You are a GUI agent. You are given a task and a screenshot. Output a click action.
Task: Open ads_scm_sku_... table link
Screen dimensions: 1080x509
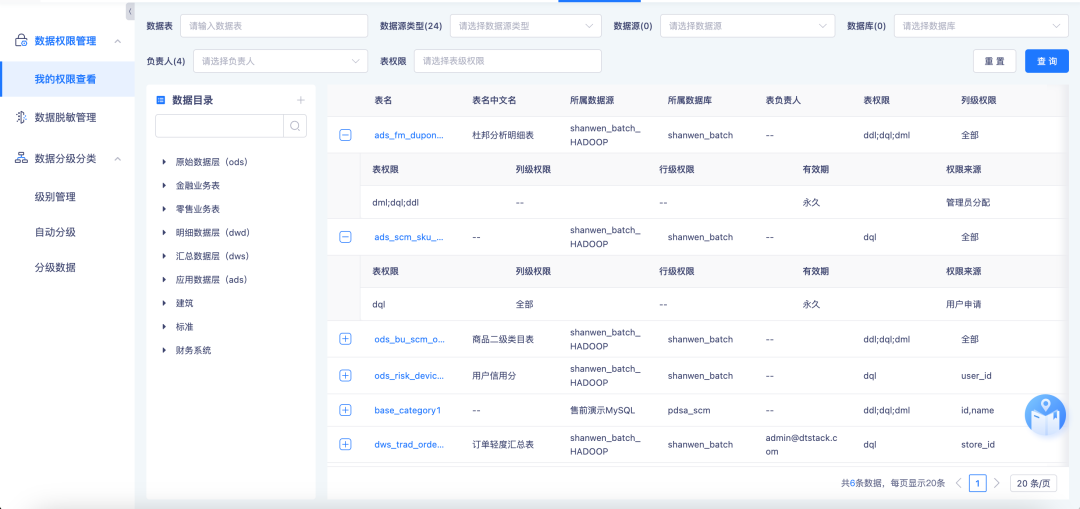(408, 237)
